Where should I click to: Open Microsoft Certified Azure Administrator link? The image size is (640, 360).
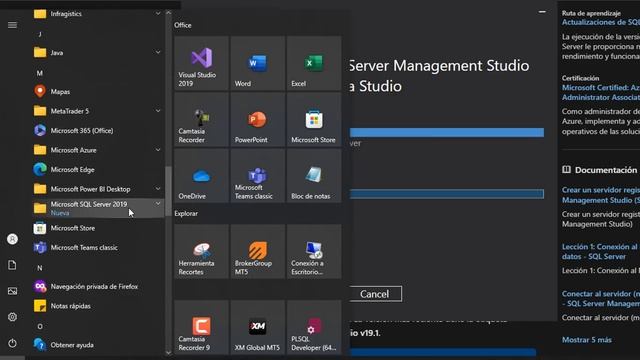pyautogui.click(x=601, y=93)
